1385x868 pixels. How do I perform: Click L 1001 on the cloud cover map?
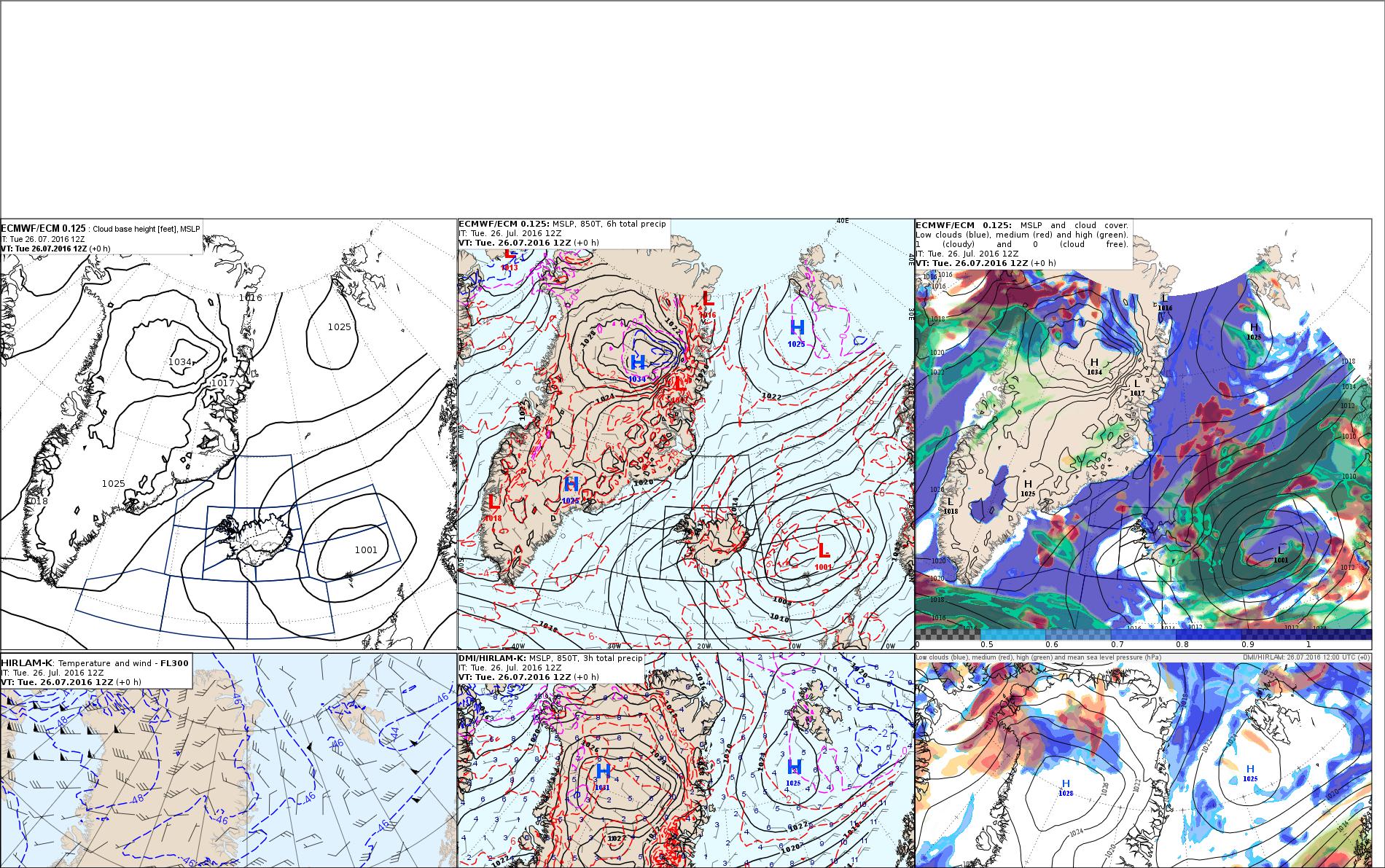coord(1281,555)
